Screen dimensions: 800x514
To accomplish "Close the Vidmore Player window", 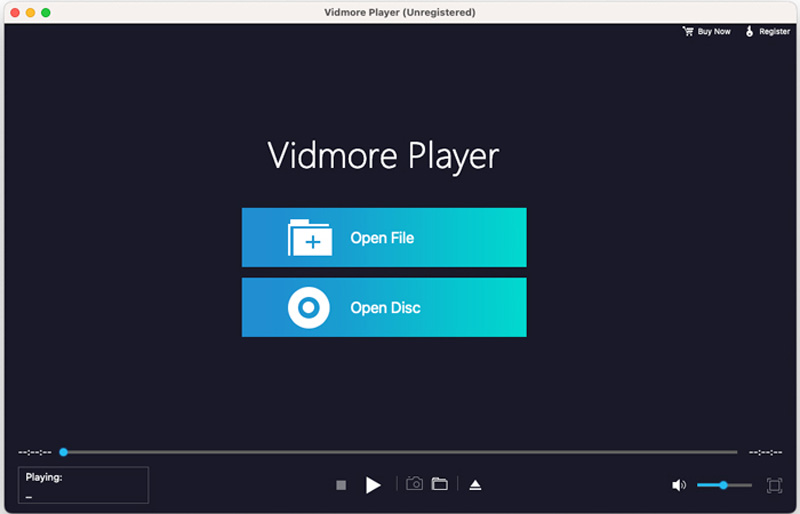I will (x=14, y=12).
